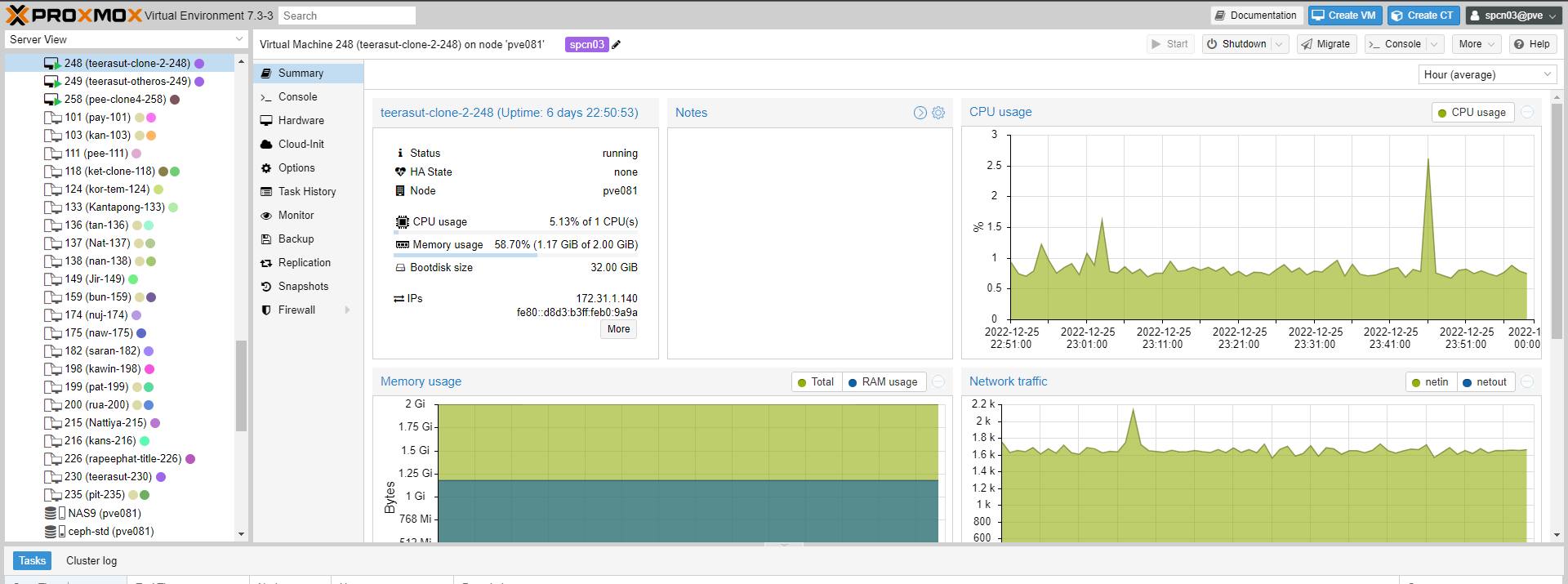Click the Firewall shield icon
The height and width of the screenshot is (584, 1568).
(x=266, y=310)
